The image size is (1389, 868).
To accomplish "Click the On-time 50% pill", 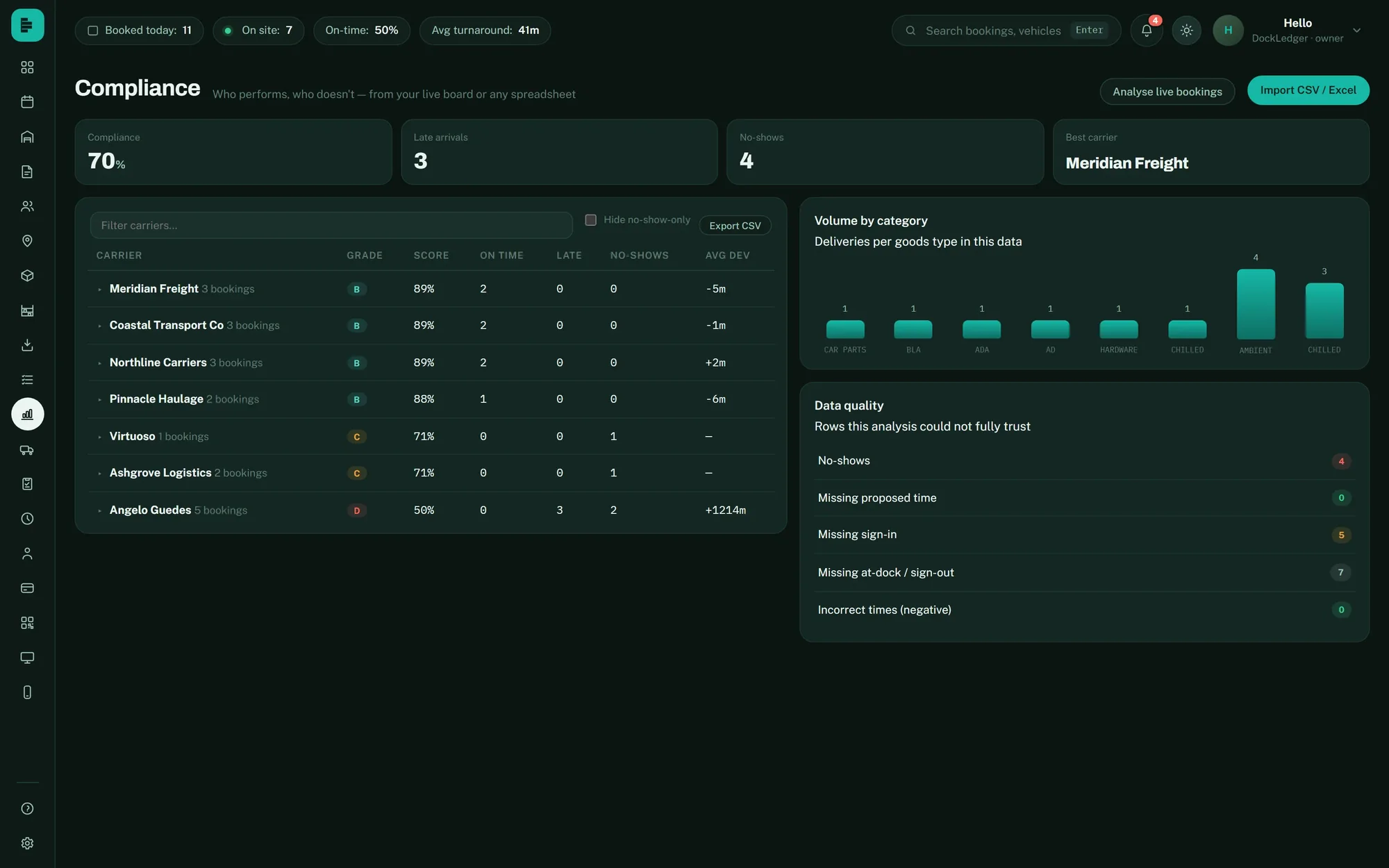I will [x=361, y=31].
